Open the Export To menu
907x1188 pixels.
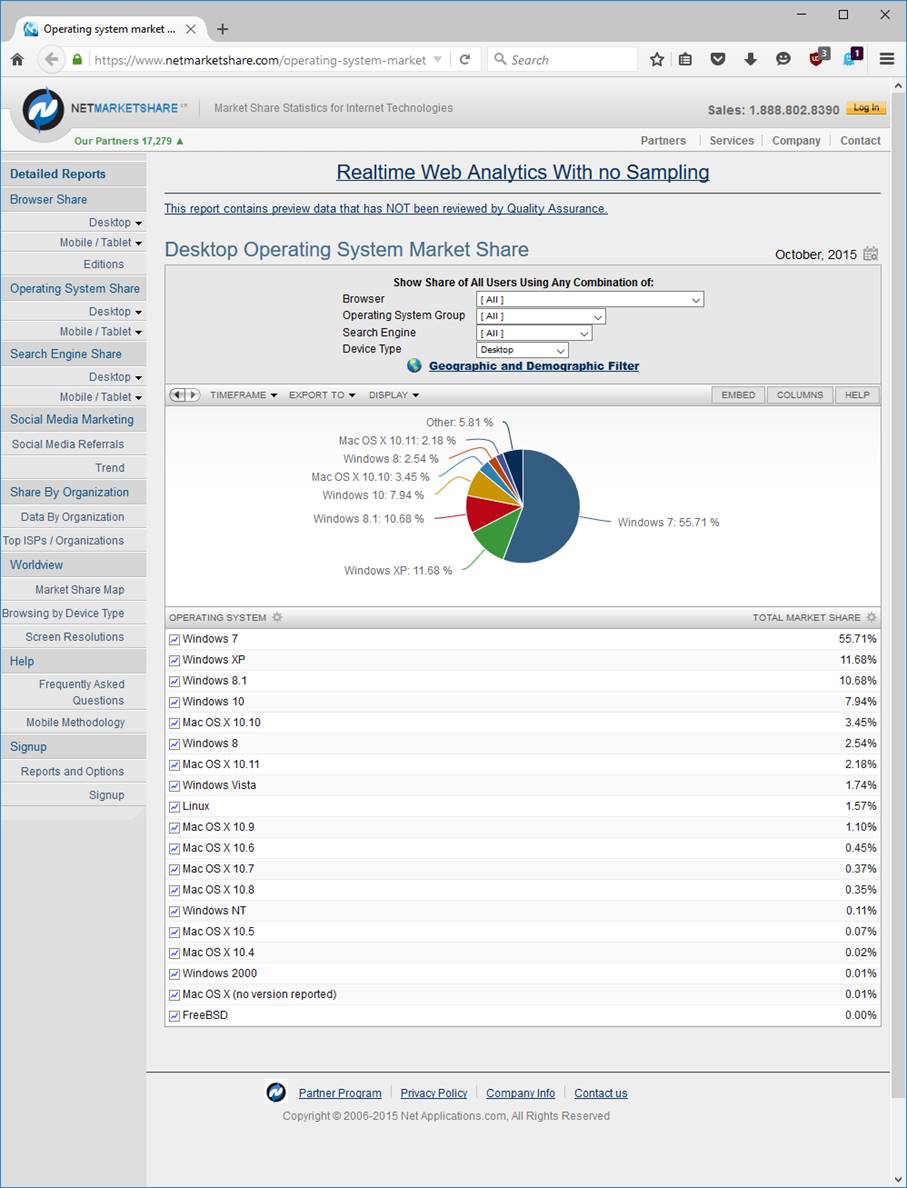(322, 395)
